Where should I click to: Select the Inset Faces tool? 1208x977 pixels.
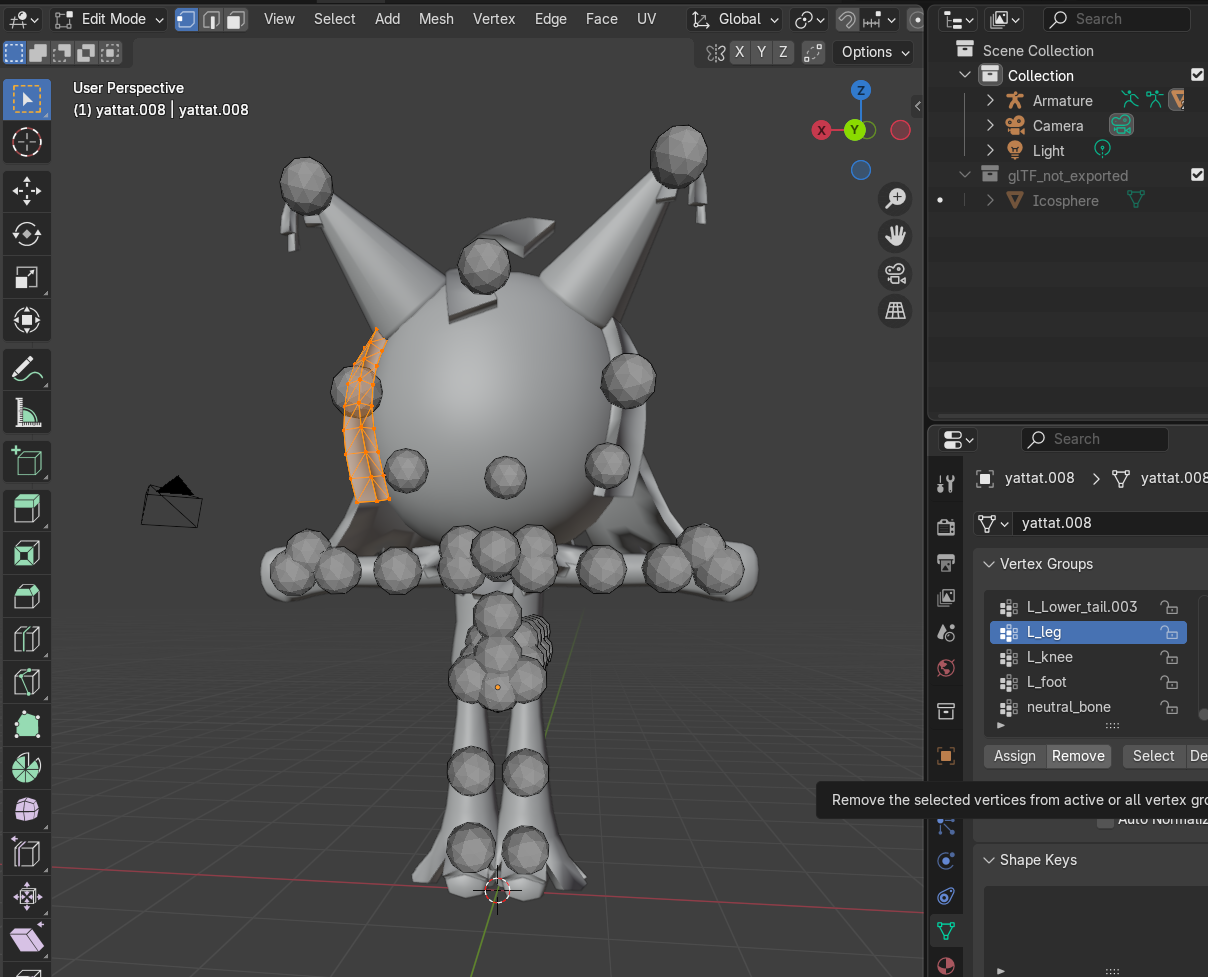tap(27, 553)
